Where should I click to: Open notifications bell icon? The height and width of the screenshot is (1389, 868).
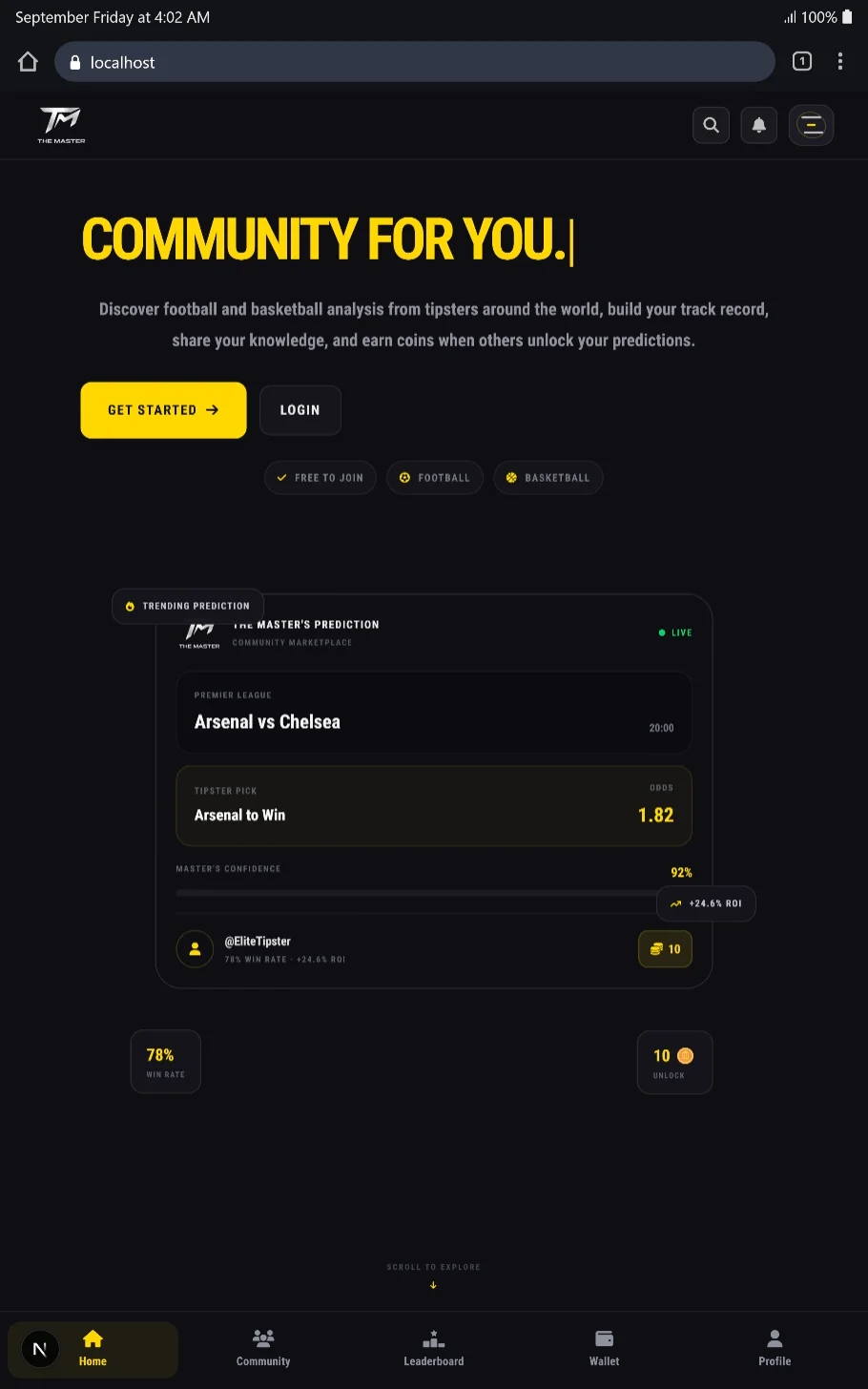[759, 125]
